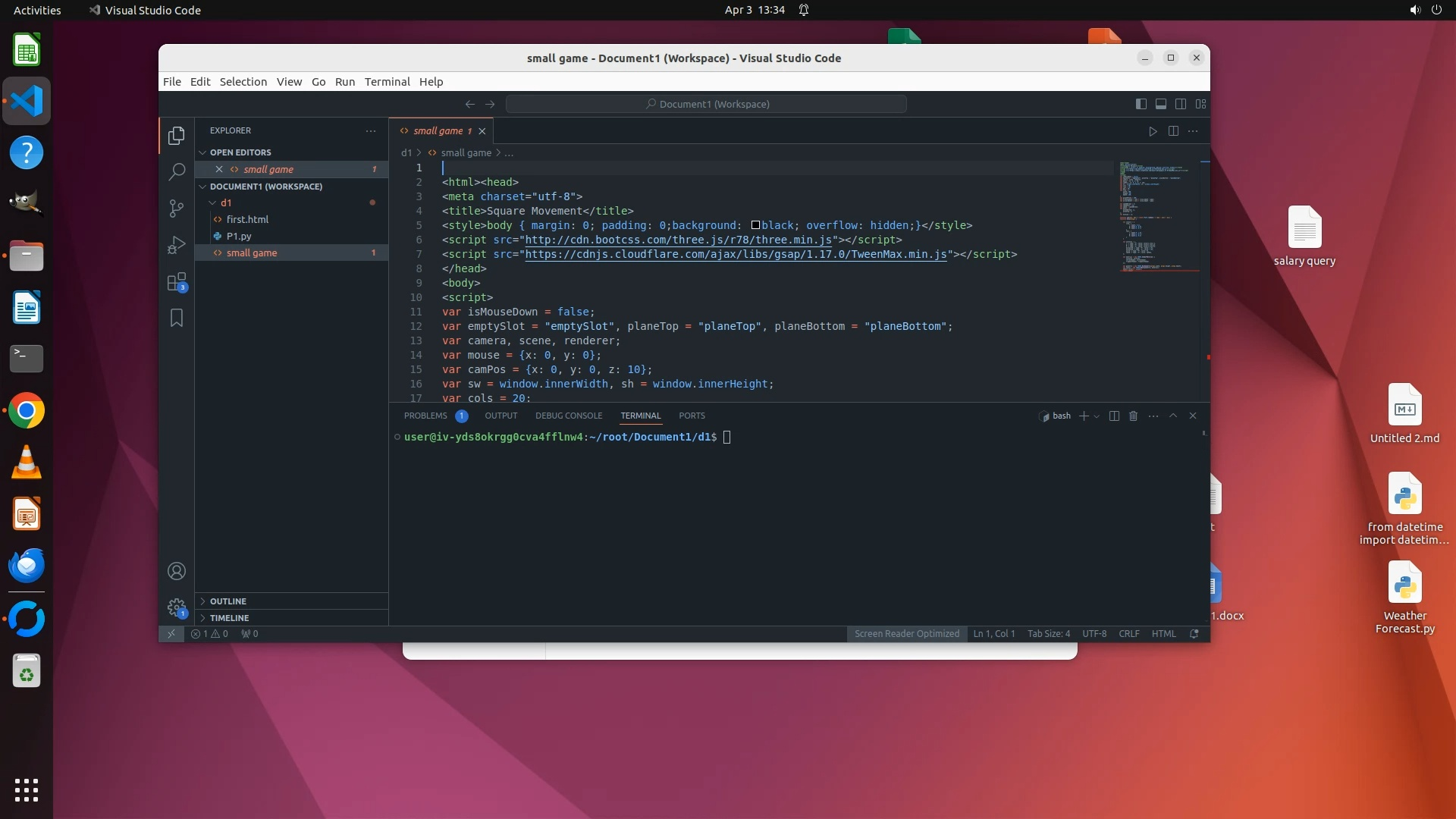The image size is (1456, 819).
Task: Toggle the bottom panel layout button
Action: point(1160,104)
